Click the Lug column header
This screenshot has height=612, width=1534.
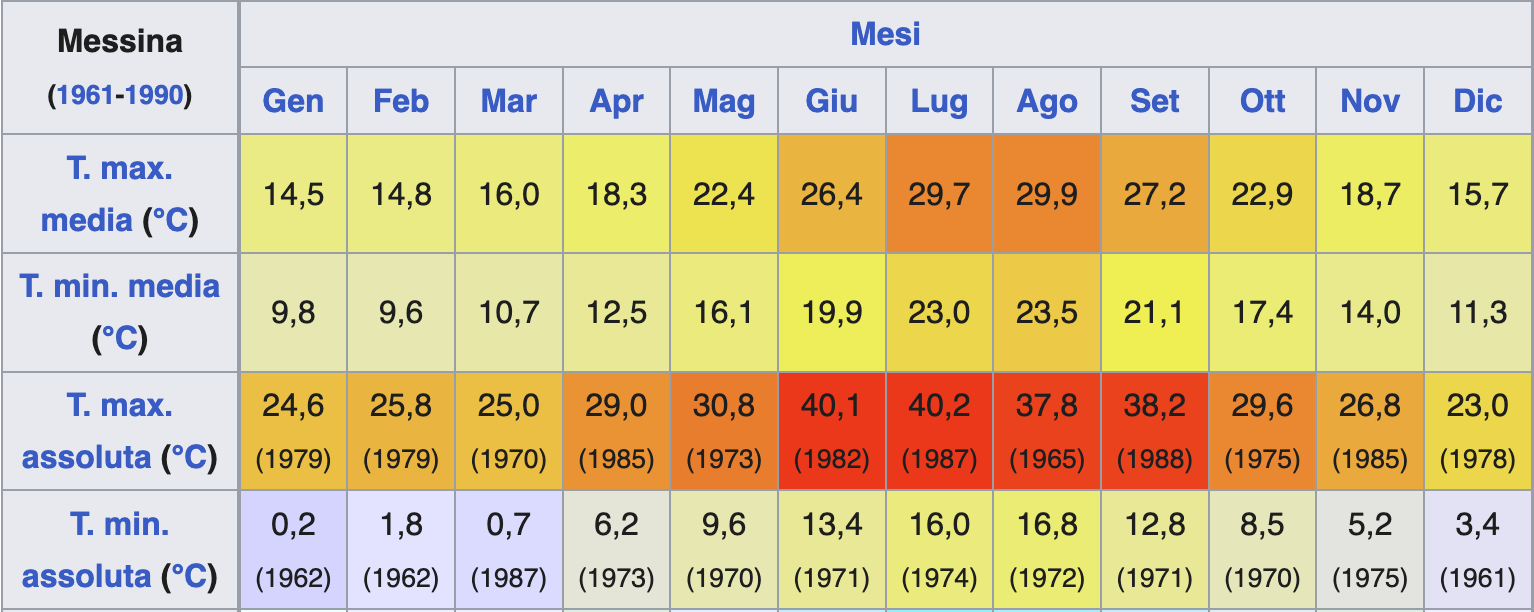[939, 101]
